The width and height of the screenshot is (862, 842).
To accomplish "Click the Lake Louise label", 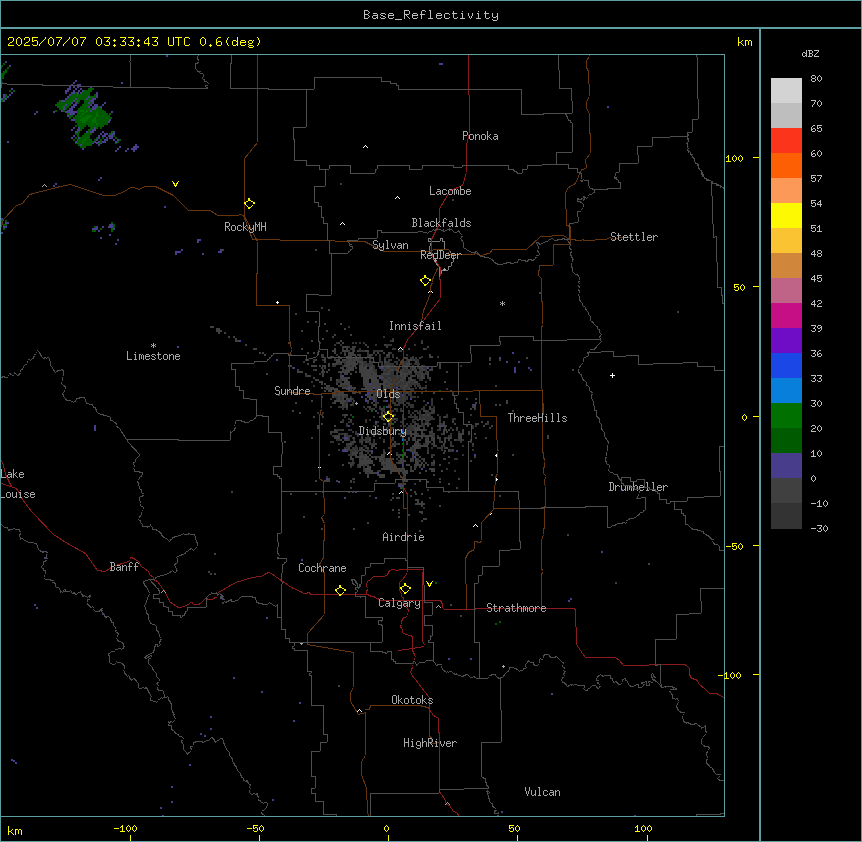I will click(x=16, y=484).
